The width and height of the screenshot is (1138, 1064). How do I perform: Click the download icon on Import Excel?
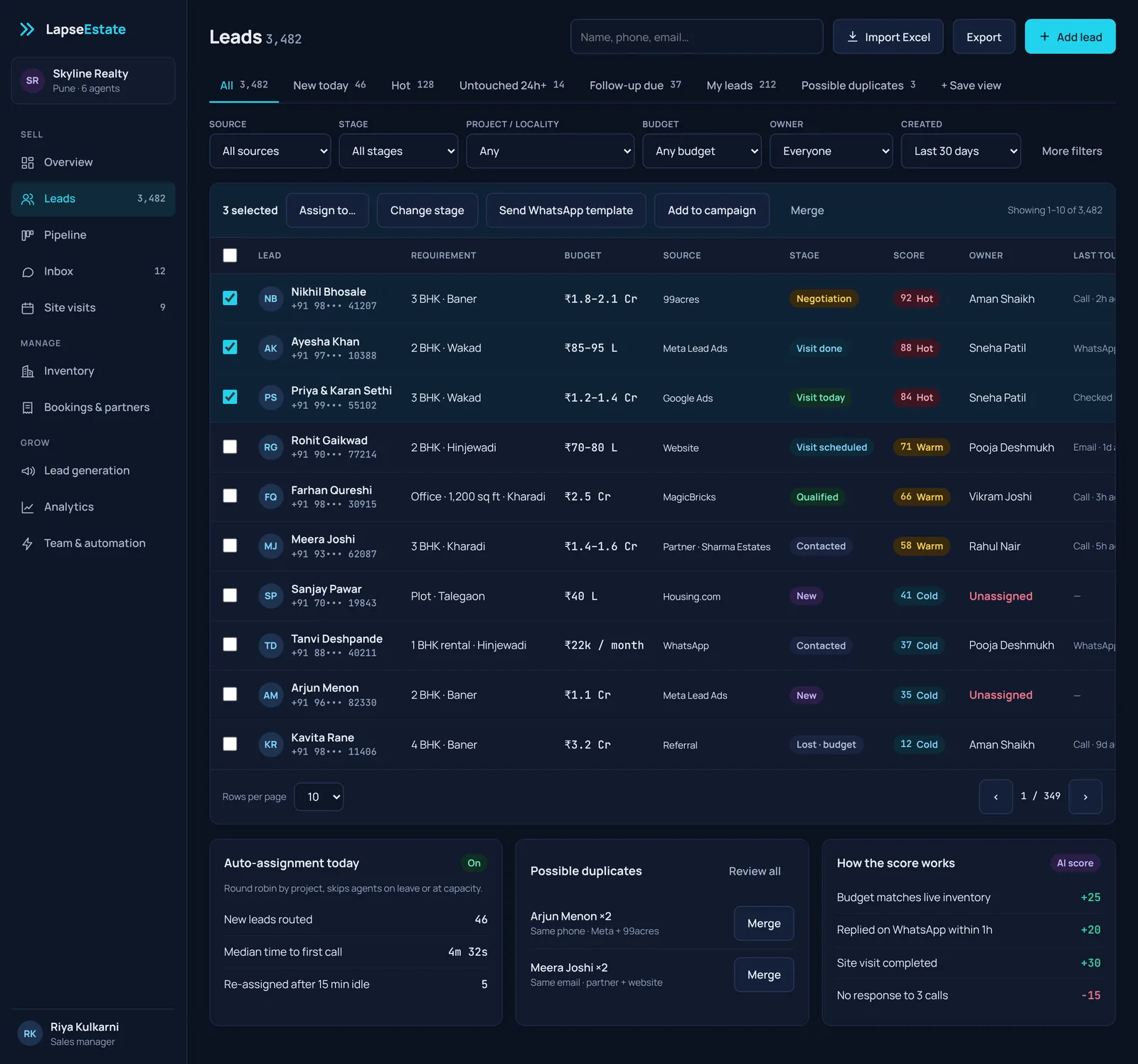pyautogui.click(x=852, y=36)
